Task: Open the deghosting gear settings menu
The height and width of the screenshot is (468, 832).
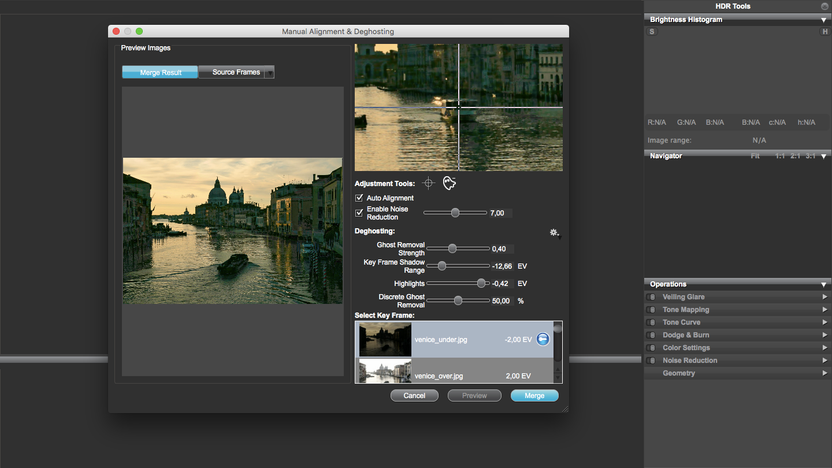Action: coord(554,232)
